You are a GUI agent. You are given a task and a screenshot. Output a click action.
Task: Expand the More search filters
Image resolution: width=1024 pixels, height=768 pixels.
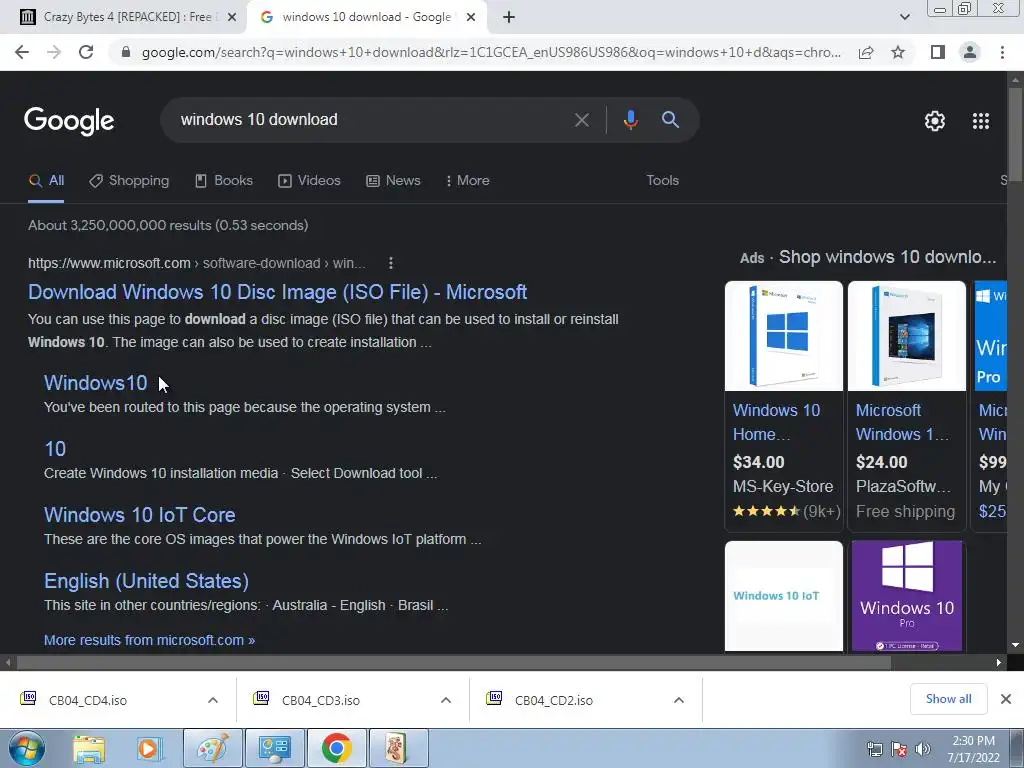(x=468, y=181)
